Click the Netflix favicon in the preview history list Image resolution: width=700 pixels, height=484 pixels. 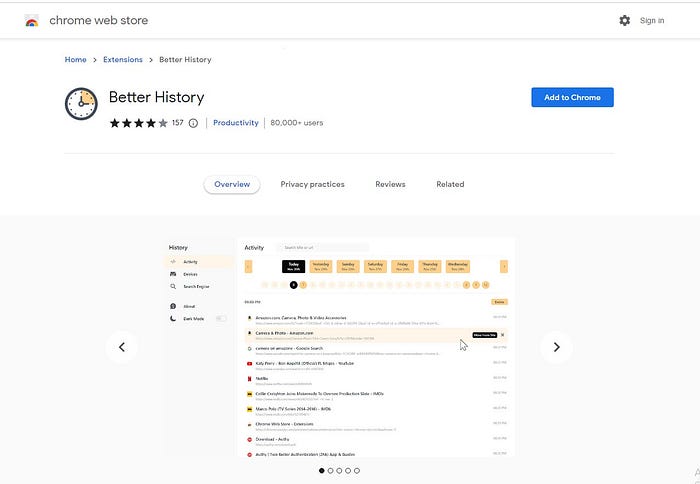(250, 379)
